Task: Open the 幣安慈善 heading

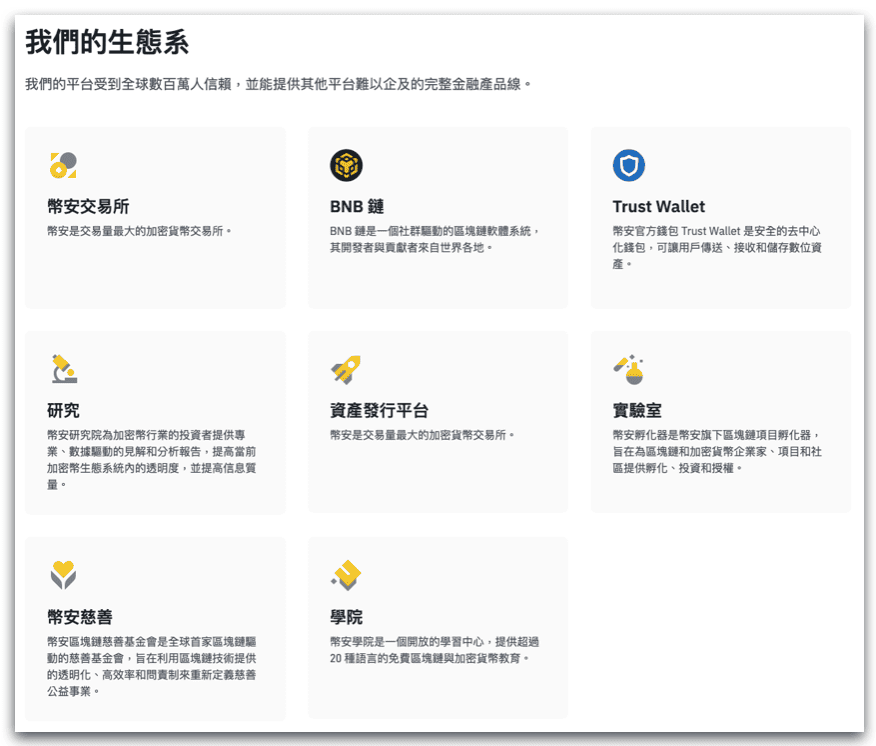Action: 79,617
